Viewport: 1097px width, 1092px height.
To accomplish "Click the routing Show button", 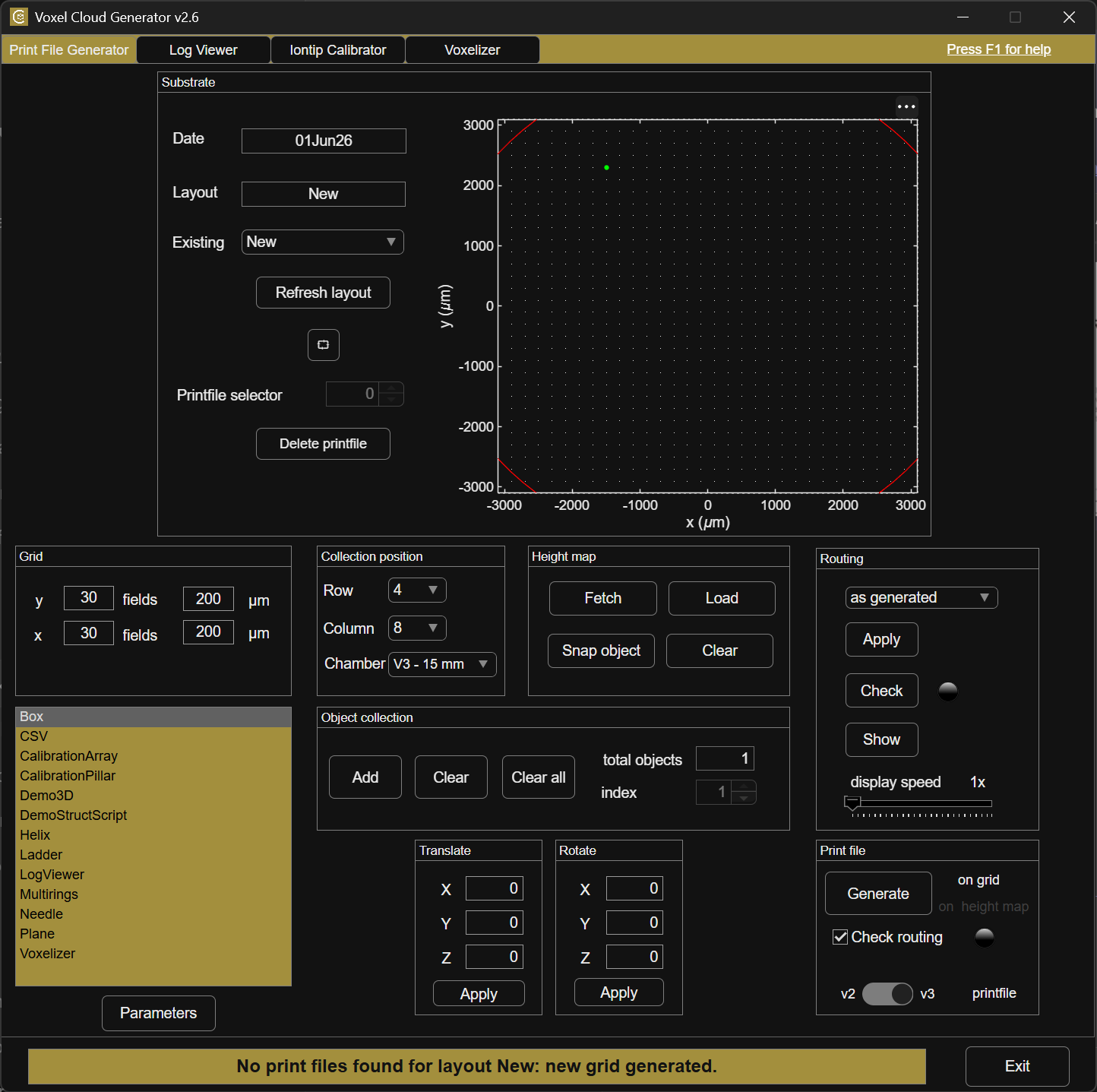I will tap(882, 739).
